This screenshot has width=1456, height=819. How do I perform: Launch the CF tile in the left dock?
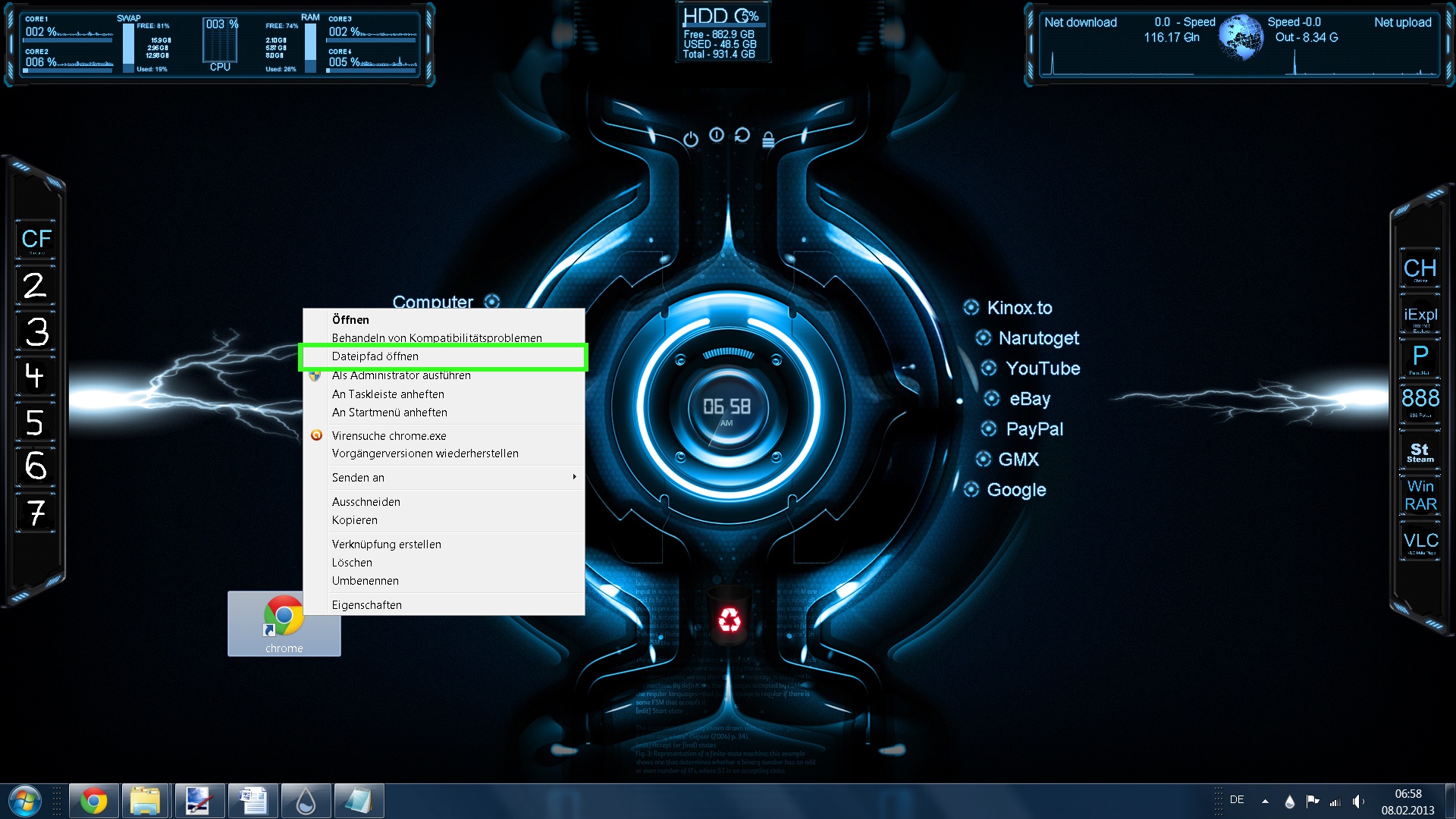(36, 239)
